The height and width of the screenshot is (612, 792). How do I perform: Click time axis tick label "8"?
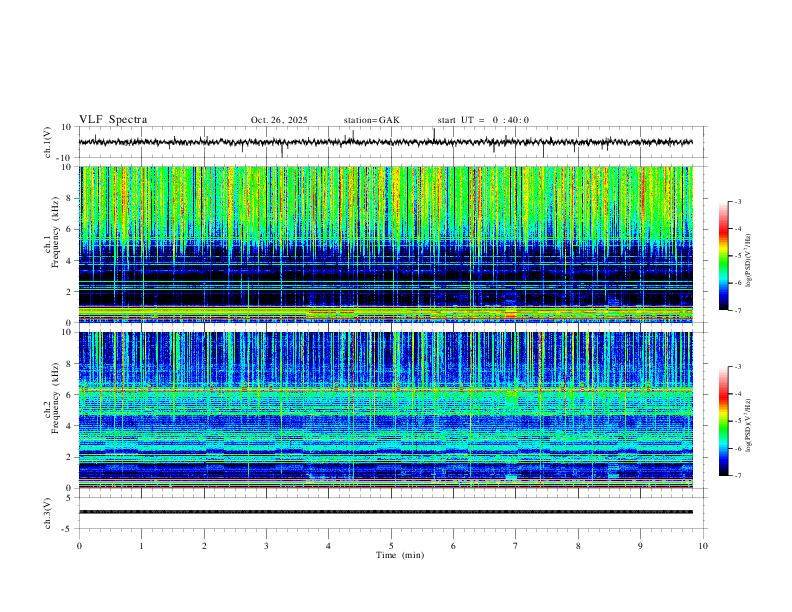[578, 546]
